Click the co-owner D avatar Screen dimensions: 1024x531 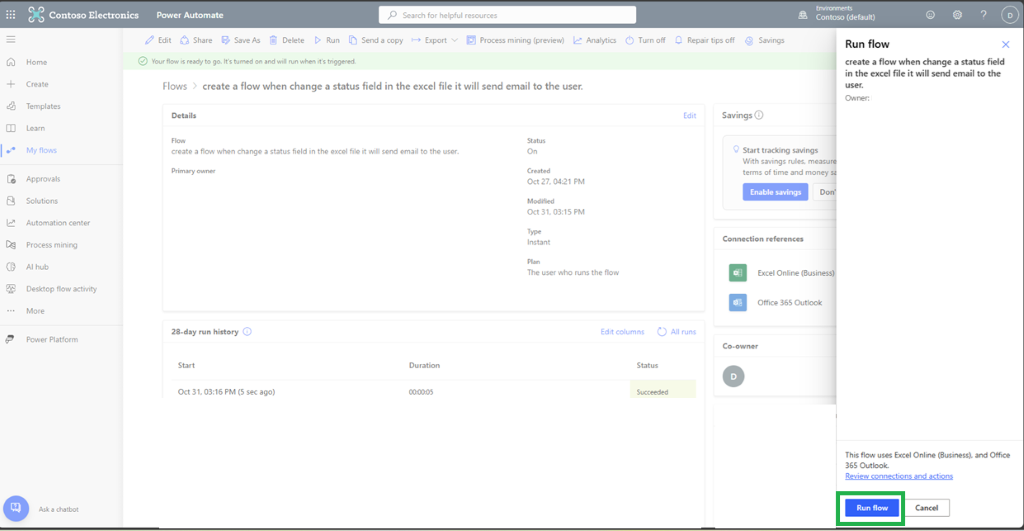point(733,376)
